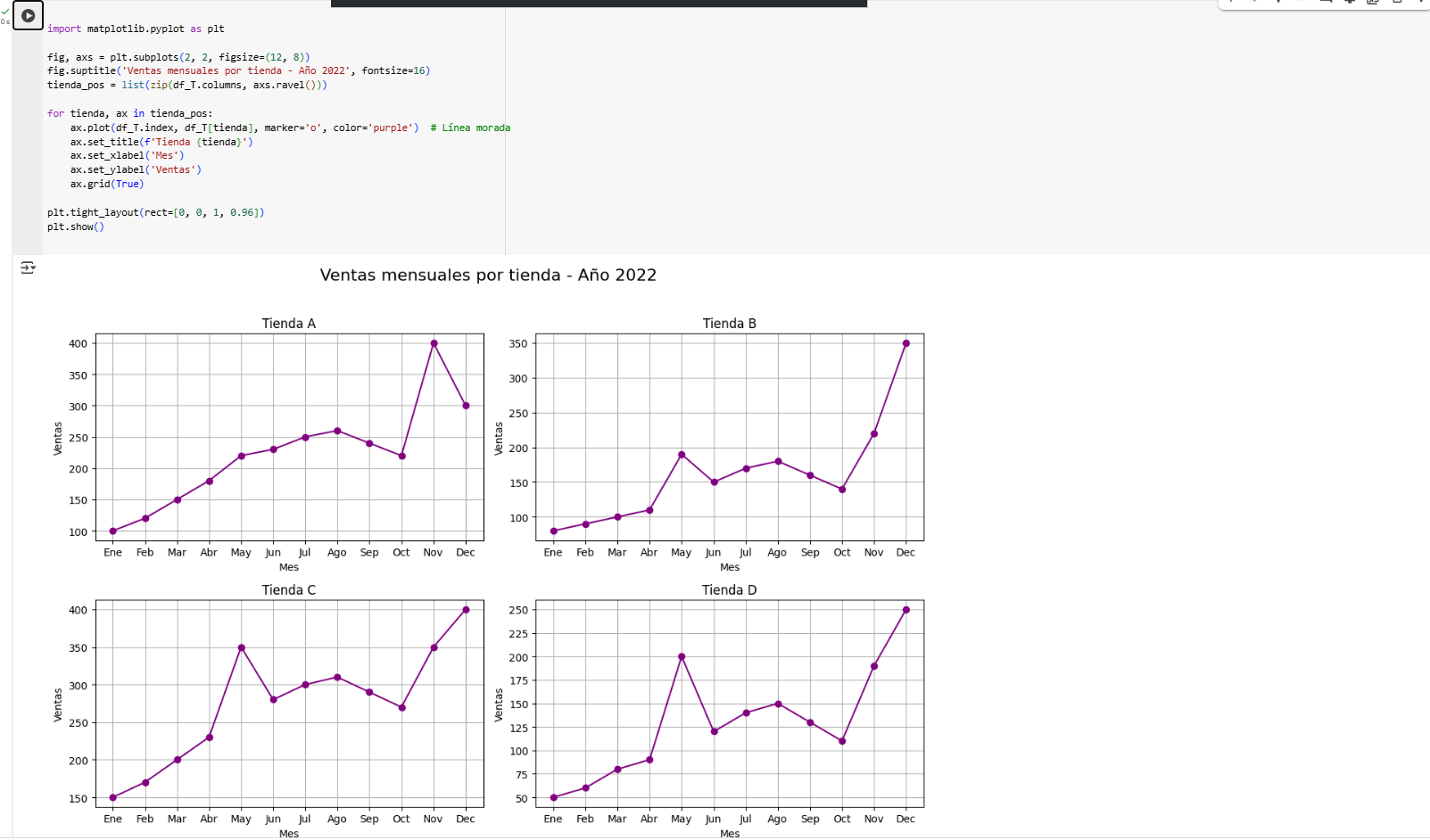Viewport: 1430px width, 840px height.
Task: Click the 'Tienda A' chart title
Action: click(x=289, y=324)
